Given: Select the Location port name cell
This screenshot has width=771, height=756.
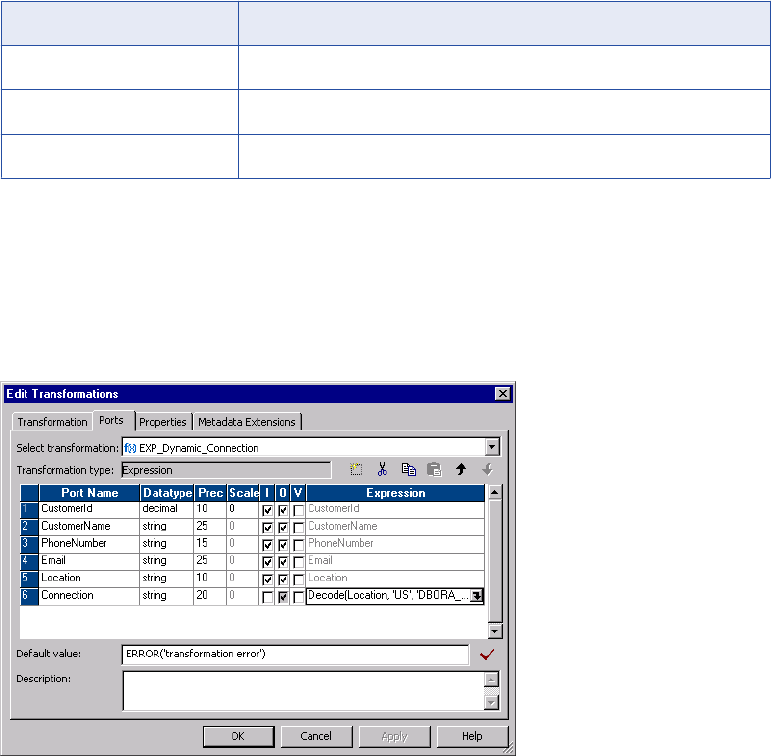Looking at the screenshot, I should 89,578.
